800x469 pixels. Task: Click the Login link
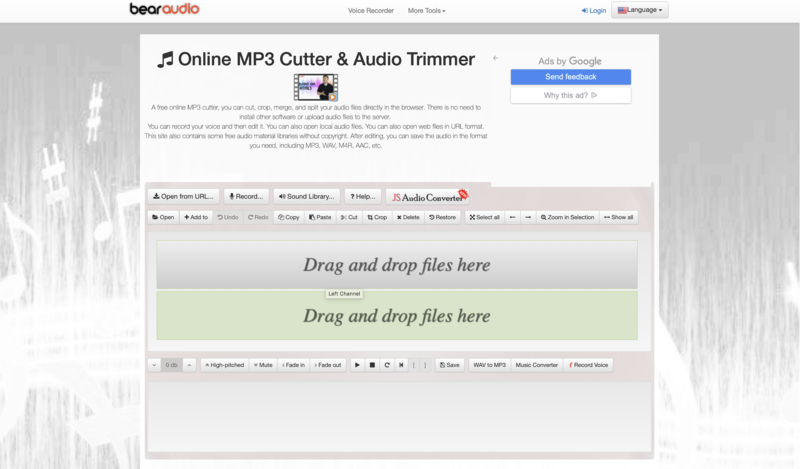point(594,10)
